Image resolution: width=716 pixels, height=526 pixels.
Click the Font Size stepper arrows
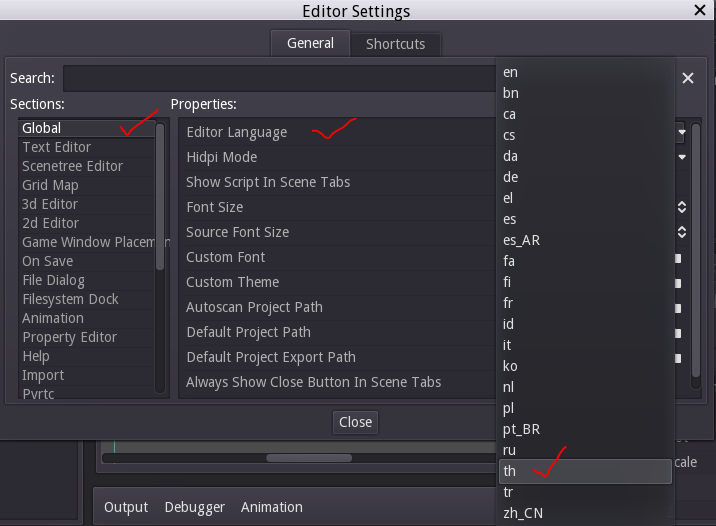[x=681, y=207]
